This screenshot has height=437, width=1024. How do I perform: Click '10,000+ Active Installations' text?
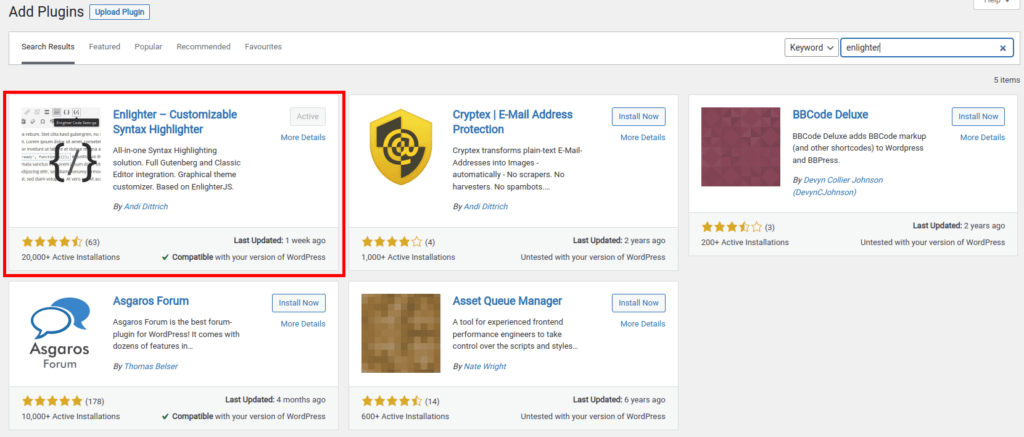[71, 416]
